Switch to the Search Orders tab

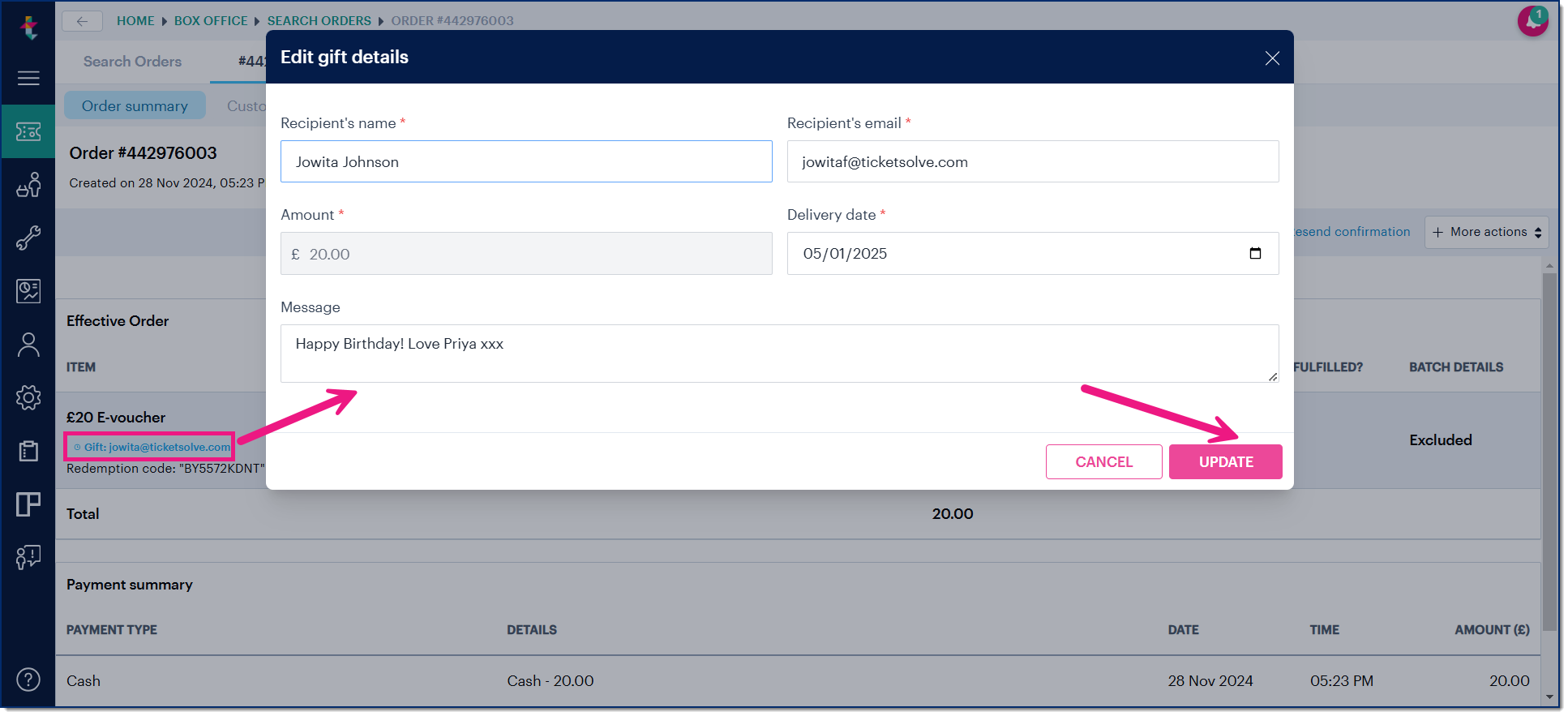132,62
